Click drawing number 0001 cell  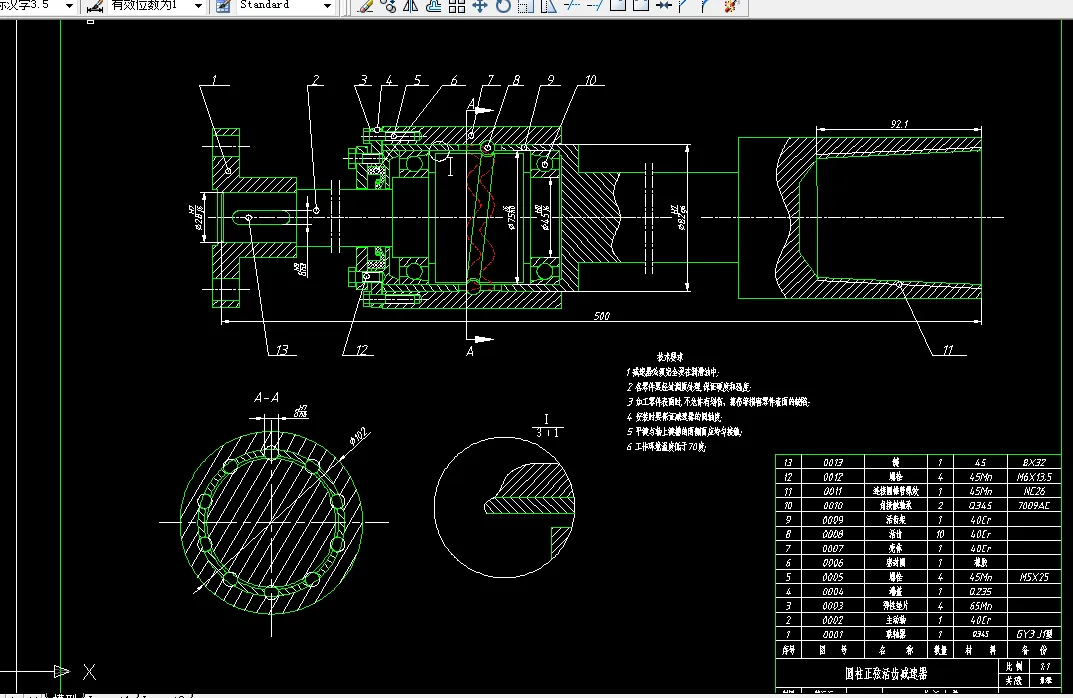pyautogui.click(x=833, y=634)
